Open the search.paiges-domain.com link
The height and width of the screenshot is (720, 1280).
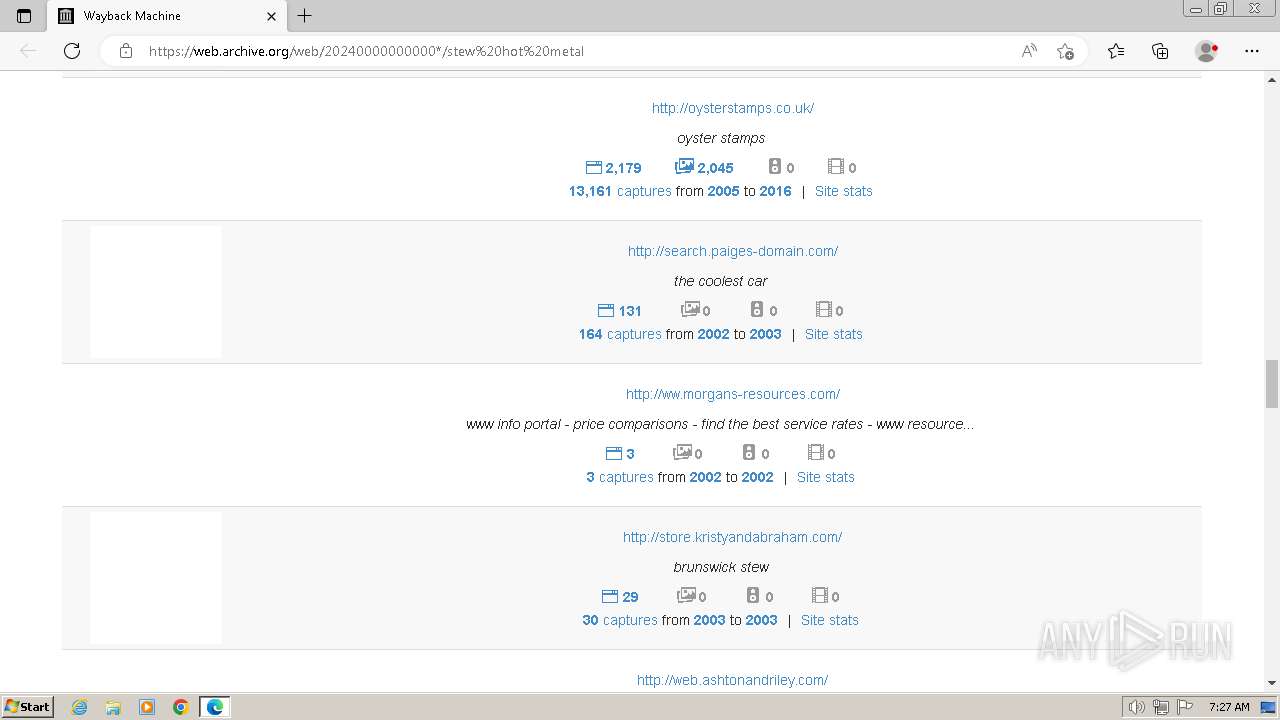click(x=733, y=251)
